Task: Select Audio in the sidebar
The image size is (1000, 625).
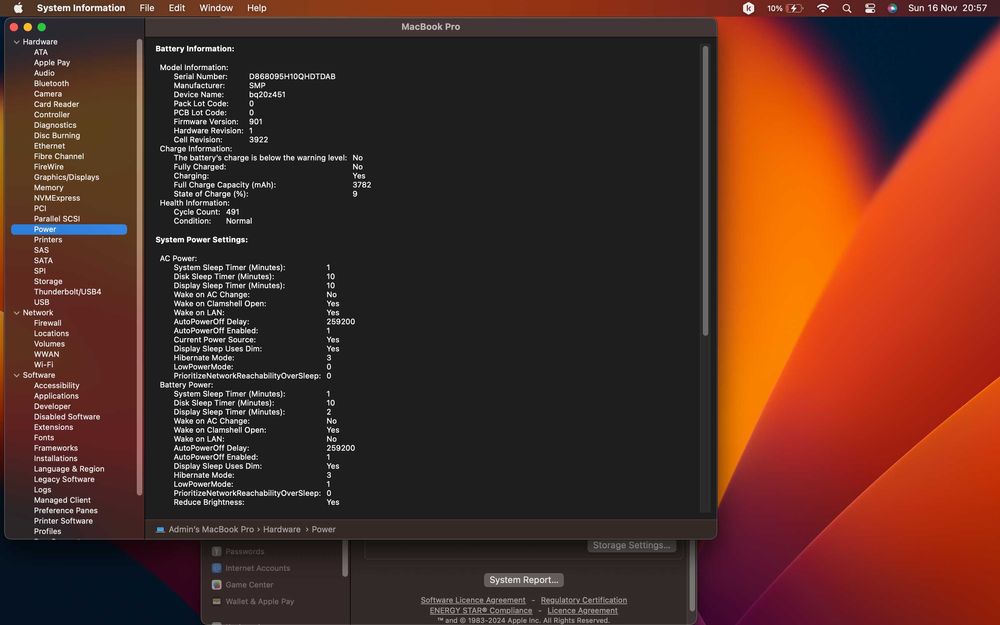Action: point(44,73)
